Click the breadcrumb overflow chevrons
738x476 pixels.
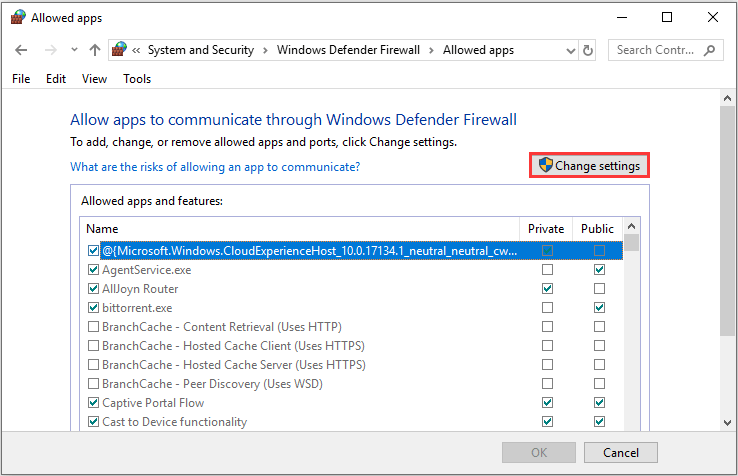pyautogui.click(x=136, y=50)
